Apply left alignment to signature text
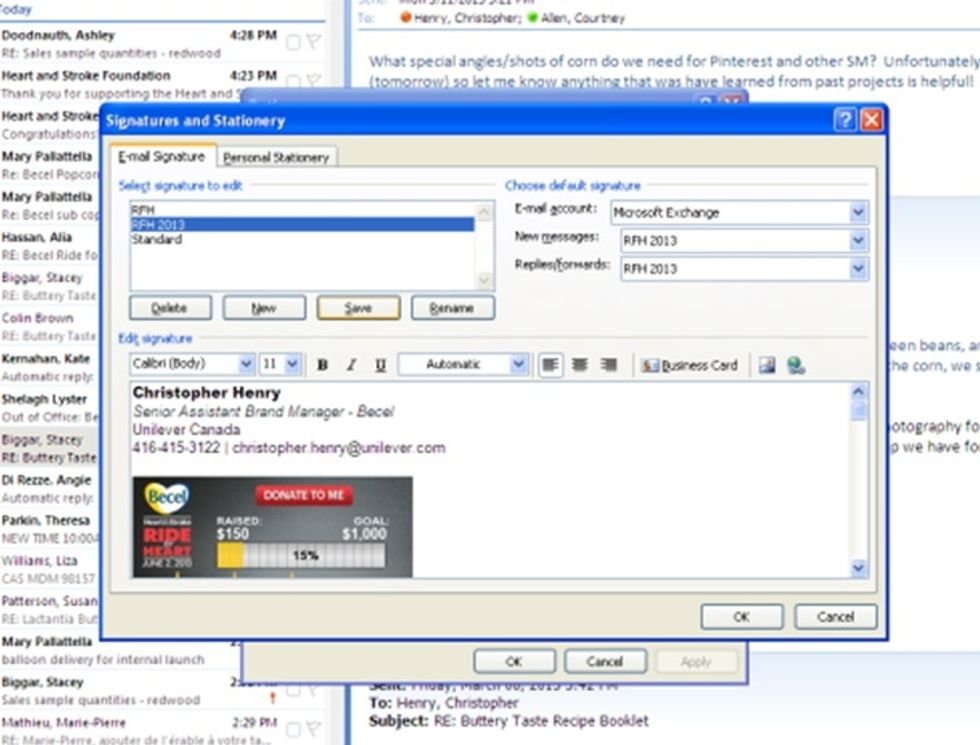This screenshot has width=980, height=745. coord(551,365)
